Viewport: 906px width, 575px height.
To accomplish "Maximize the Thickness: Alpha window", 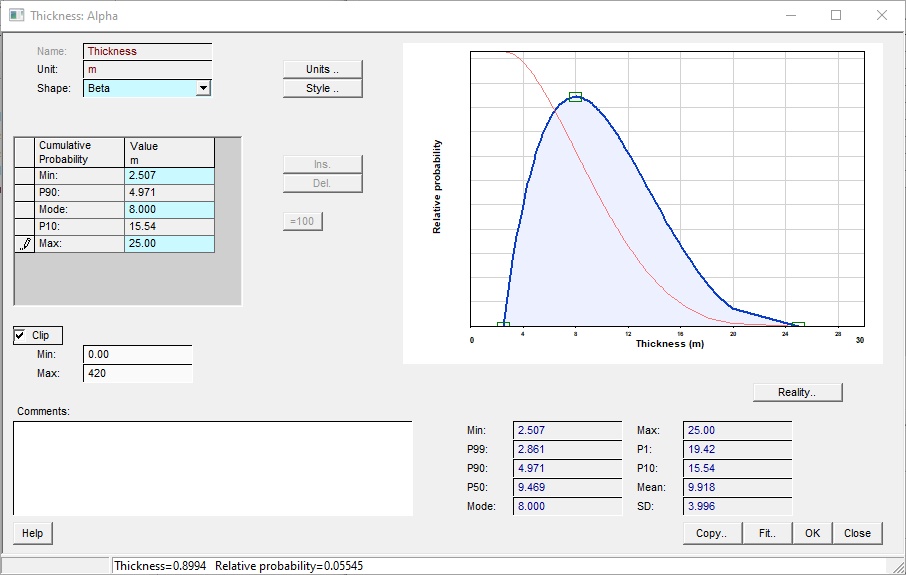I will pyautogui.click(x=836, y=15).
